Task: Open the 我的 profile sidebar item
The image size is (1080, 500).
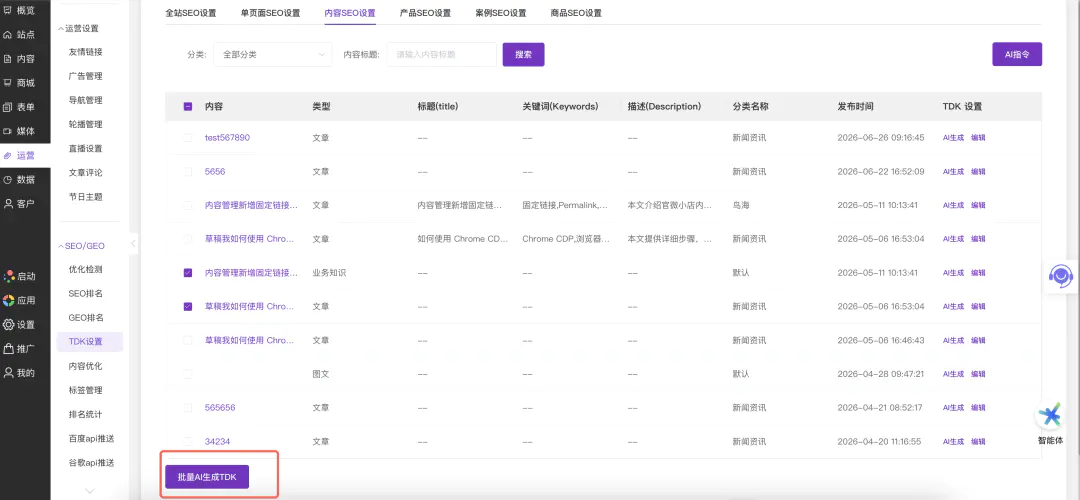Action: click(x=20, y=373)
